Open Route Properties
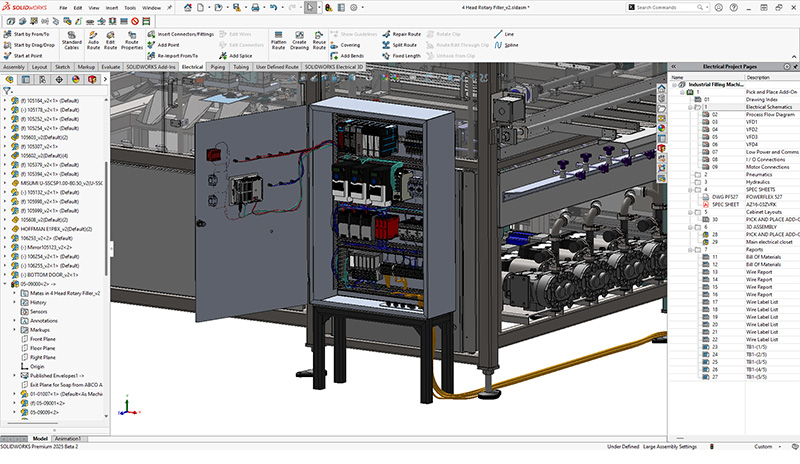This screenshot has width=800, height=464. [132, 40]
